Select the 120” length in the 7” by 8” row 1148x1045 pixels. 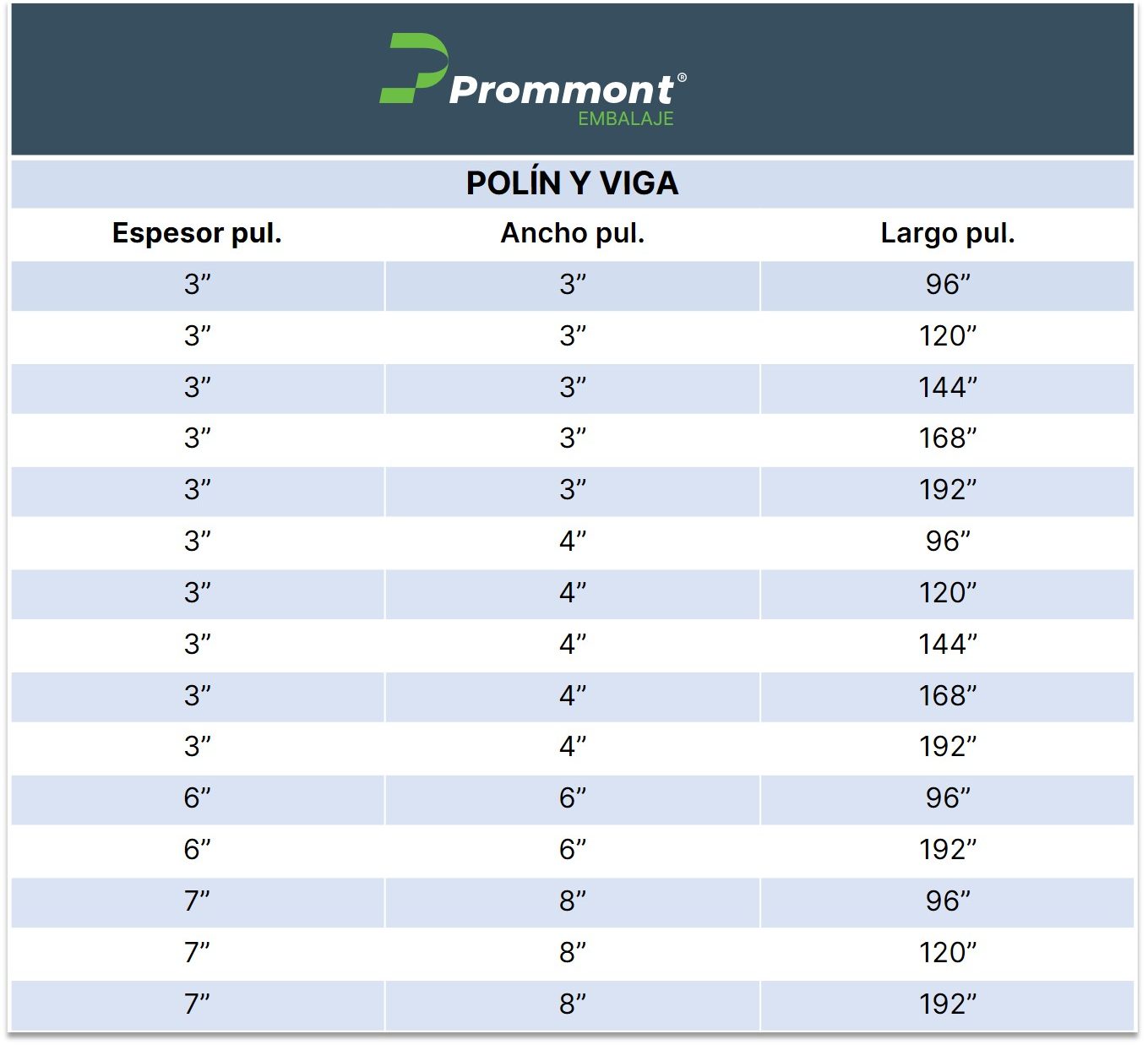click(x=947, y=953)
